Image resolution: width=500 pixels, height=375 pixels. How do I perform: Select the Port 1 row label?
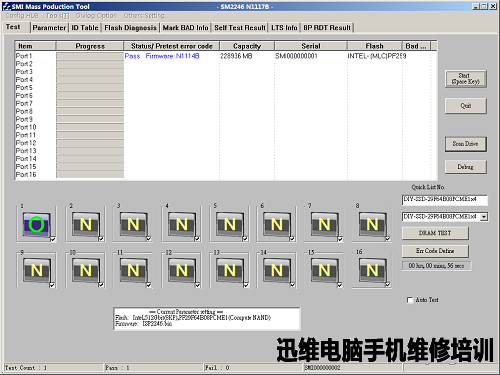coord(24,56)
